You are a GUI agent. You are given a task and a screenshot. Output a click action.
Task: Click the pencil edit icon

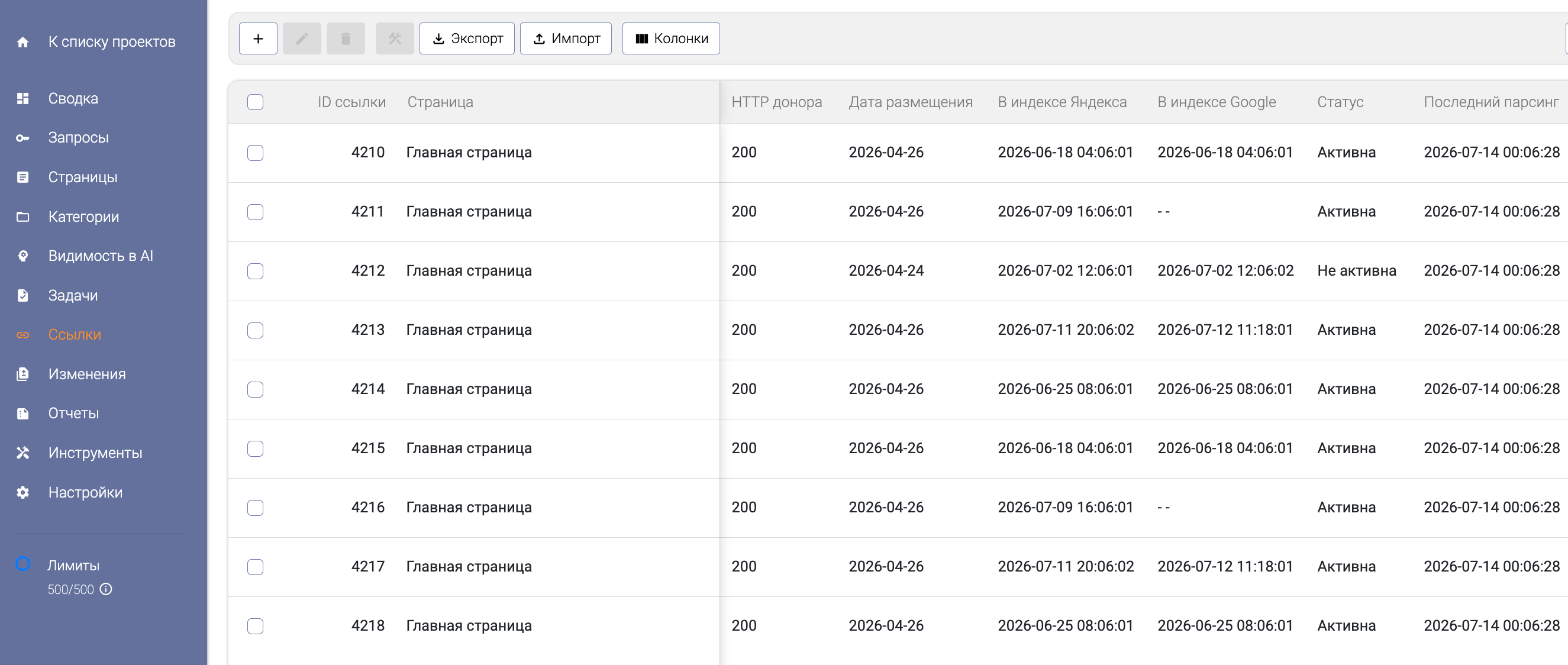click(302, 39)
